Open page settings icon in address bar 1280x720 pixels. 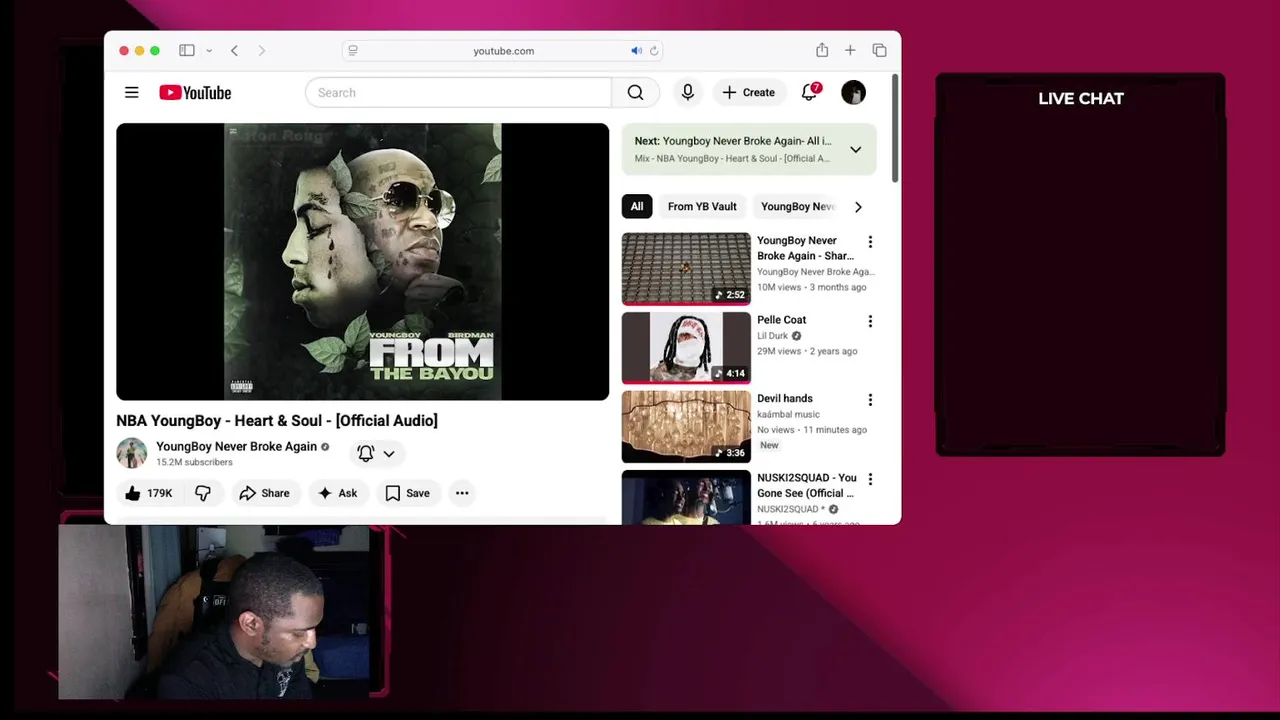353,50
